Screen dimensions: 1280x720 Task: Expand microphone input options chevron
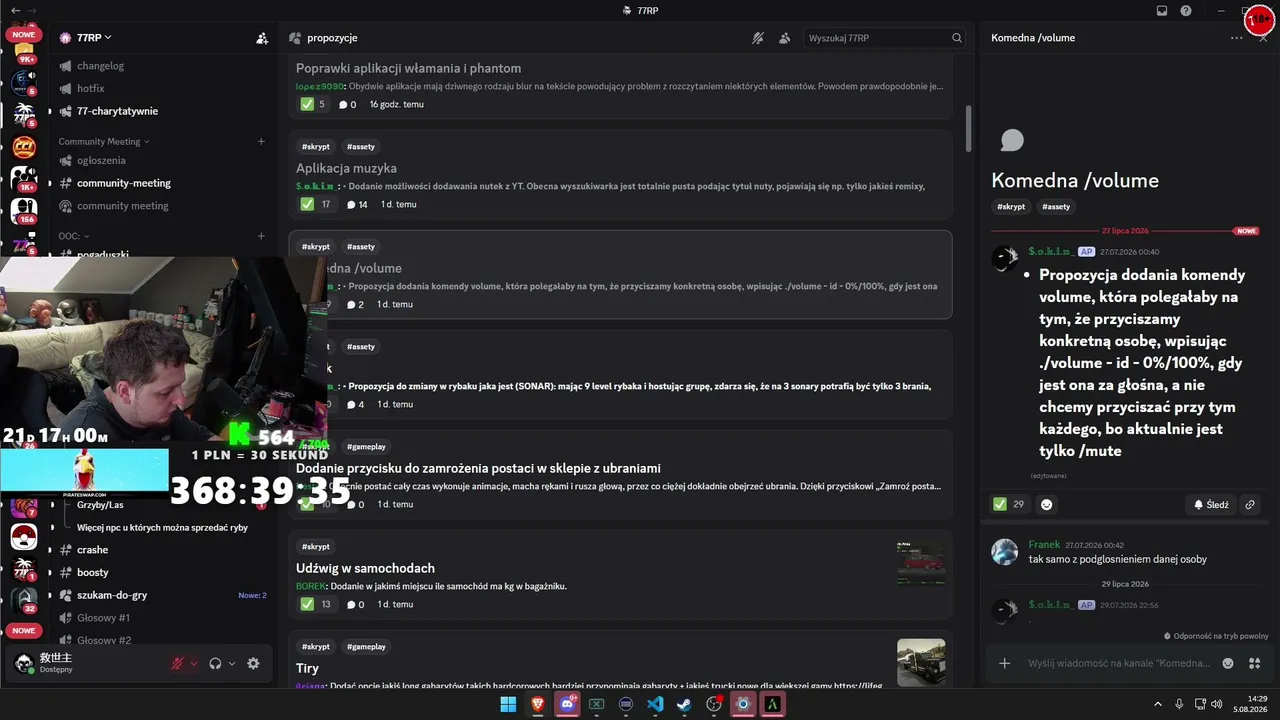(x=194, y=663)
